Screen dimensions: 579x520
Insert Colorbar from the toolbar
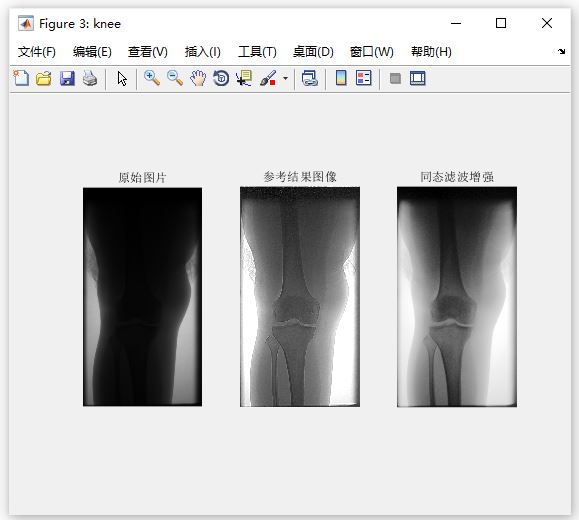pyautogui.click(x=341, y=78)
